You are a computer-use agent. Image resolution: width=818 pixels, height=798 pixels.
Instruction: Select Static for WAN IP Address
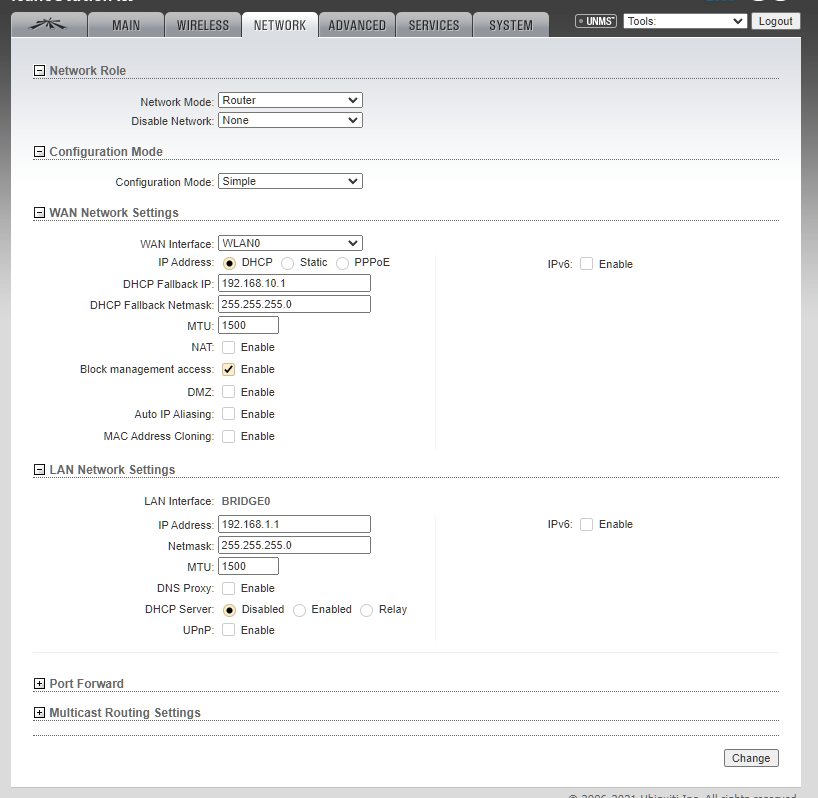tap(287, 263)
